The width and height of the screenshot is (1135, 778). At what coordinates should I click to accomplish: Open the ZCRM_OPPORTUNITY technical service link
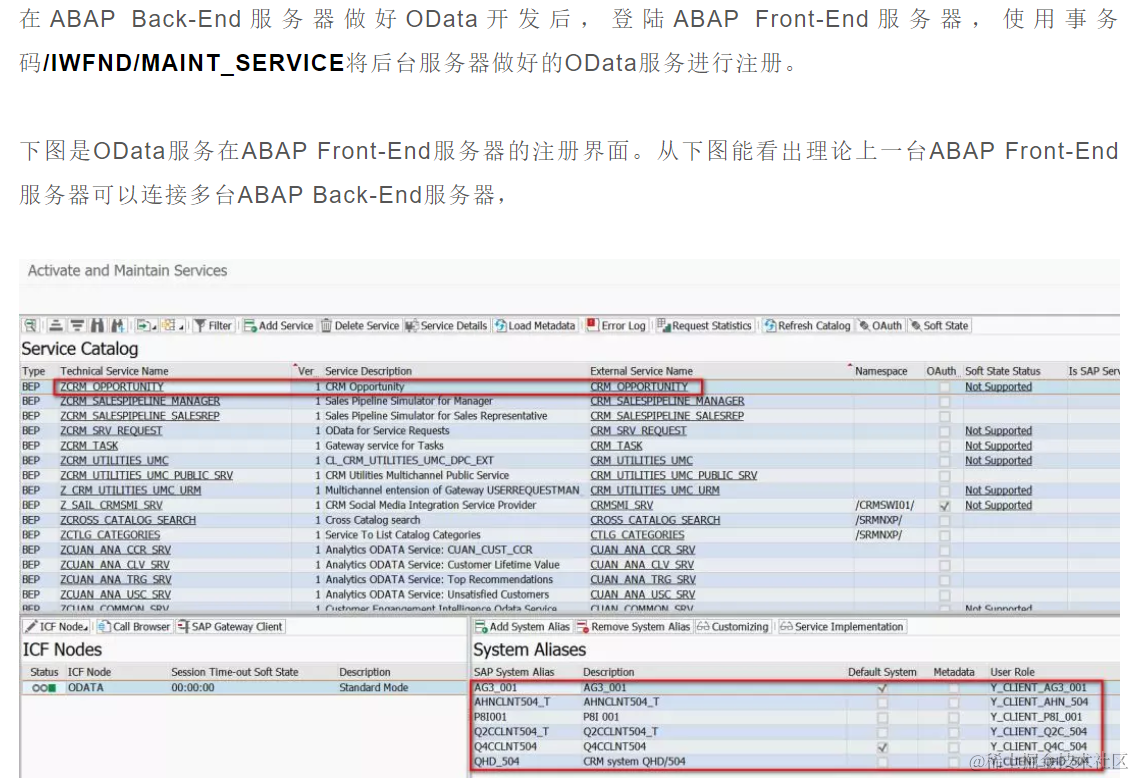tap(111, 387)
